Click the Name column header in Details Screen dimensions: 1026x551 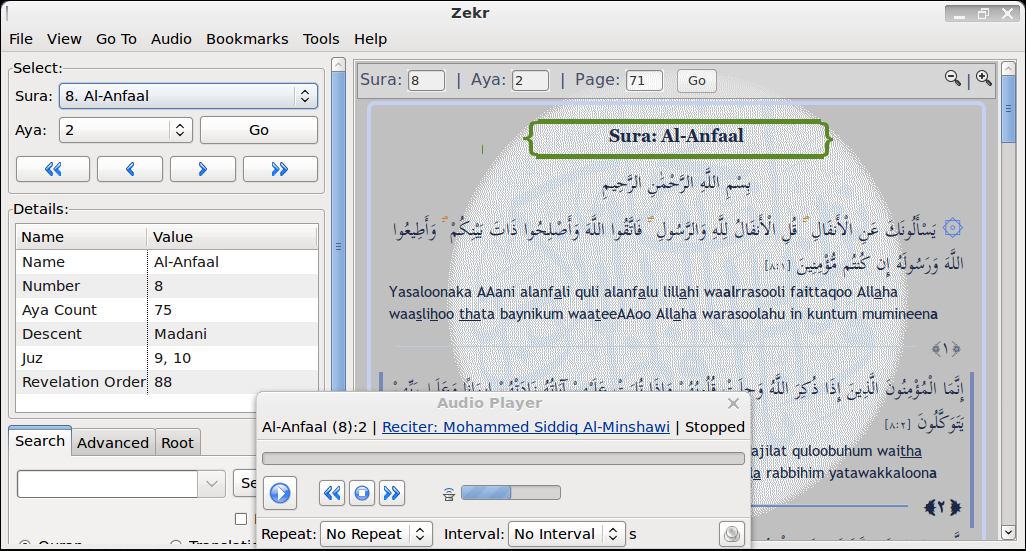click(x=81, y=237)
